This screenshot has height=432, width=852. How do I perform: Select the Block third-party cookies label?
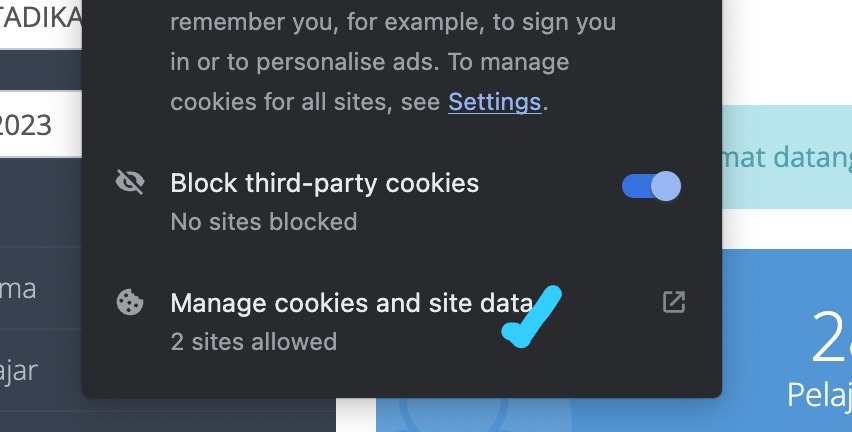coord(324,183)
